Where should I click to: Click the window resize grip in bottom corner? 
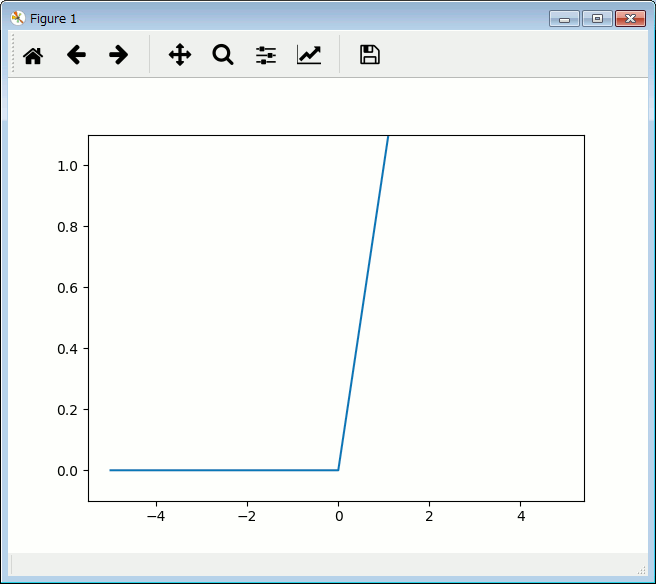click(642, 570)
